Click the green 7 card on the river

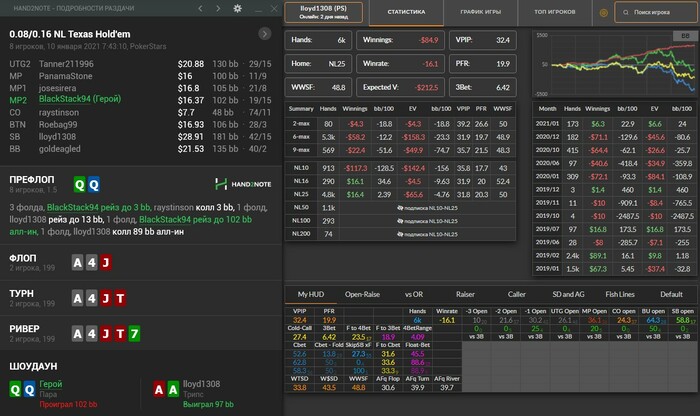point(134,333)
